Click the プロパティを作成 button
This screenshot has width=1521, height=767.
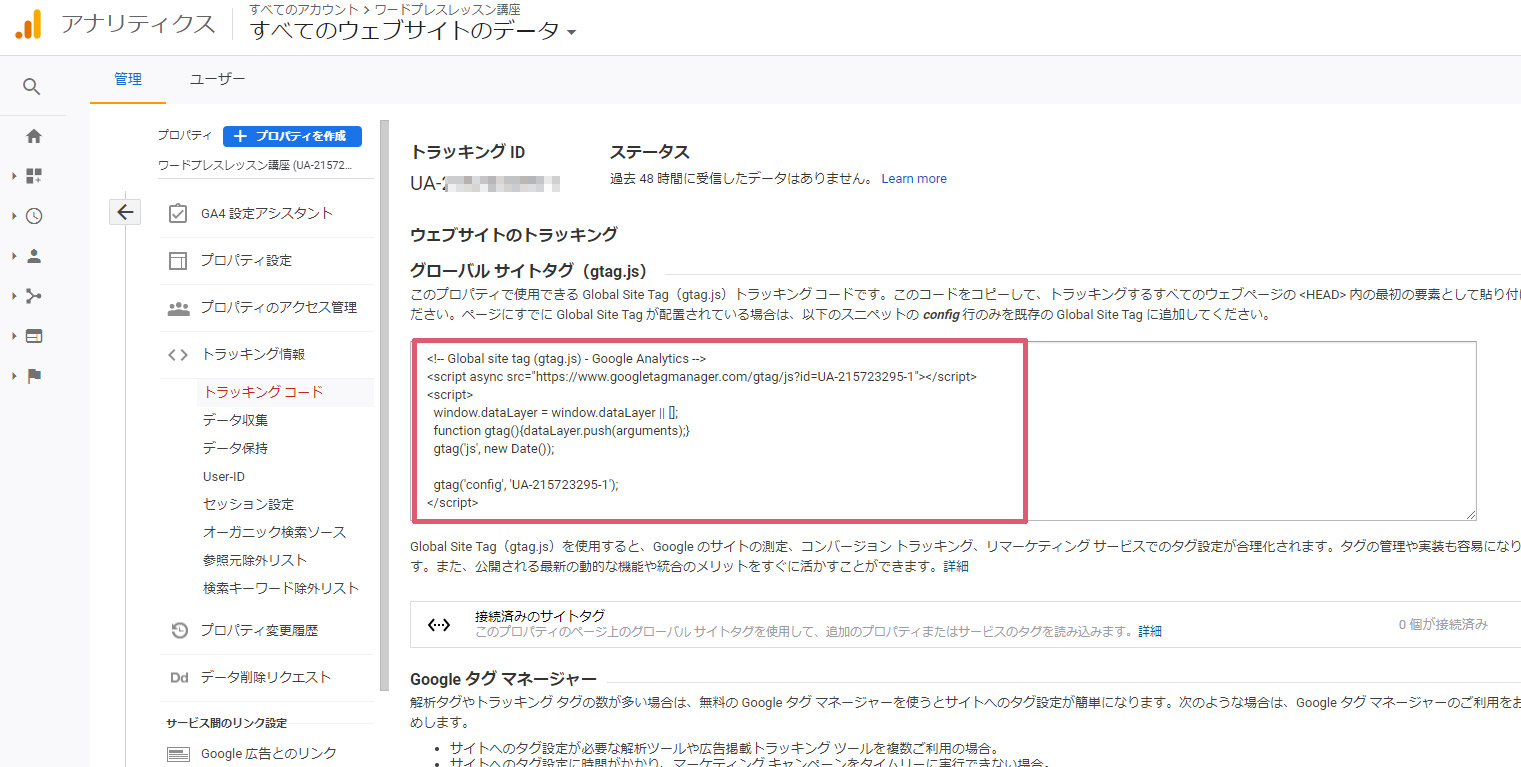point(292,136)
